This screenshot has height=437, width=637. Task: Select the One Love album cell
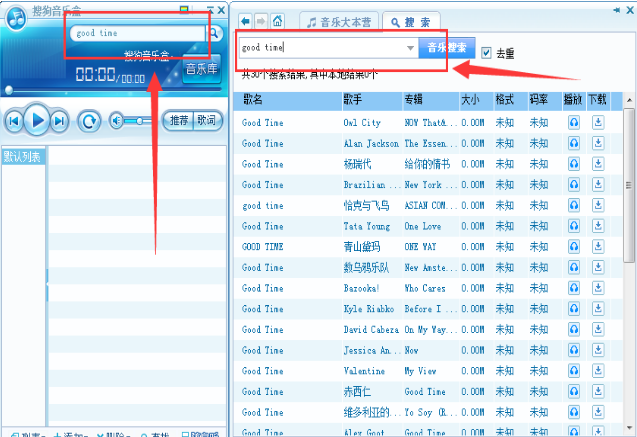tap(423, 226)
